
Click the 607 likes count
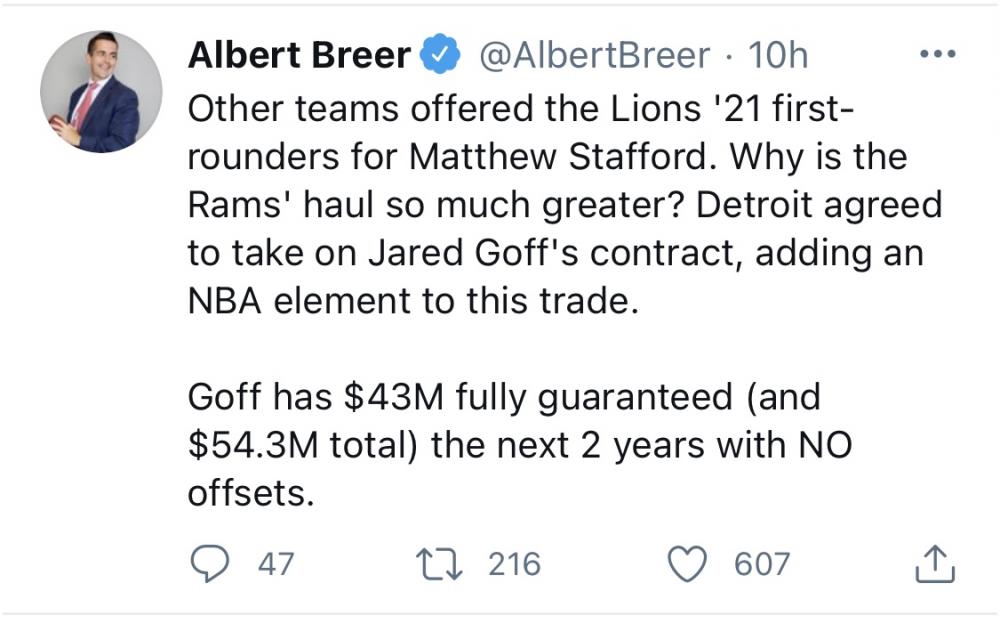(762, 564)
